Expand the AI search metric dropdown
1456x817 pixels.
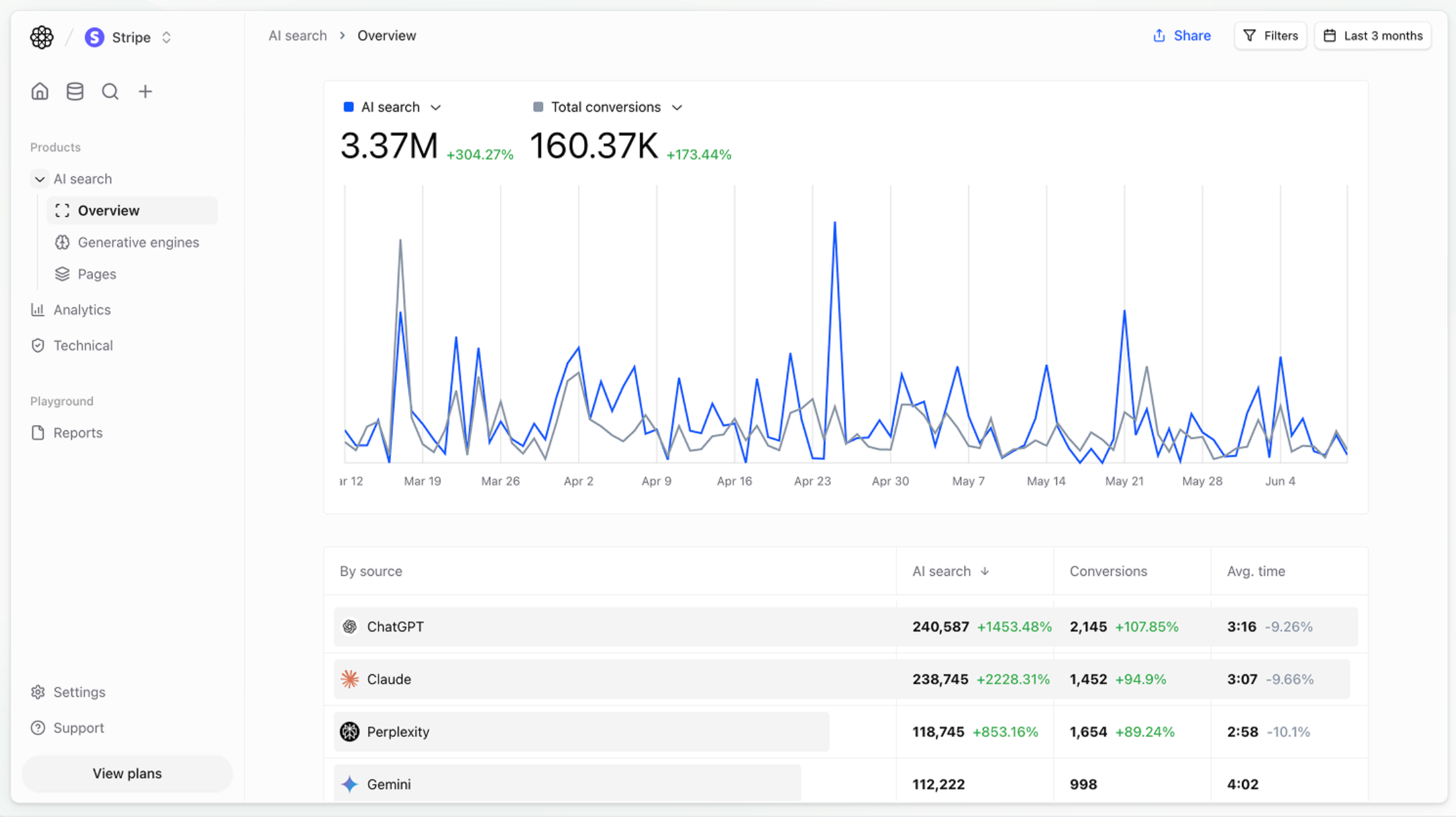point(436,106)
